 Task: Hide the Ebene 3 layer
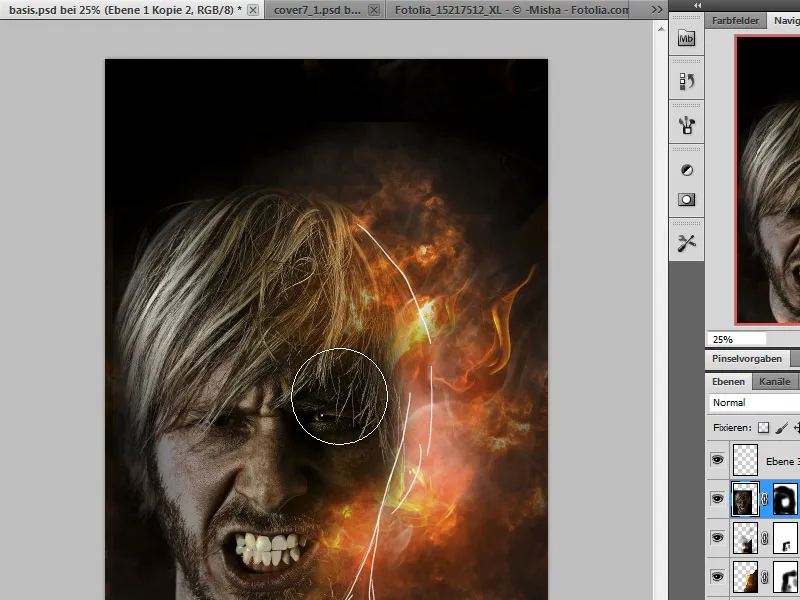(717, 460)
